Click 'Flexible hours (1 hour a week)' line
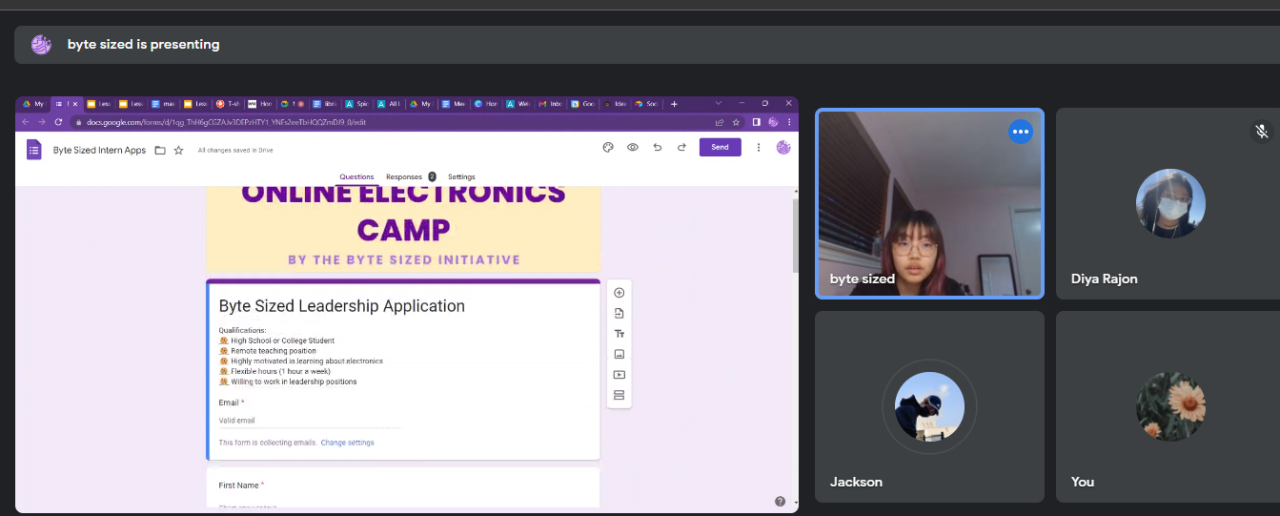1280x516 pixels. [x=283, y=371]
